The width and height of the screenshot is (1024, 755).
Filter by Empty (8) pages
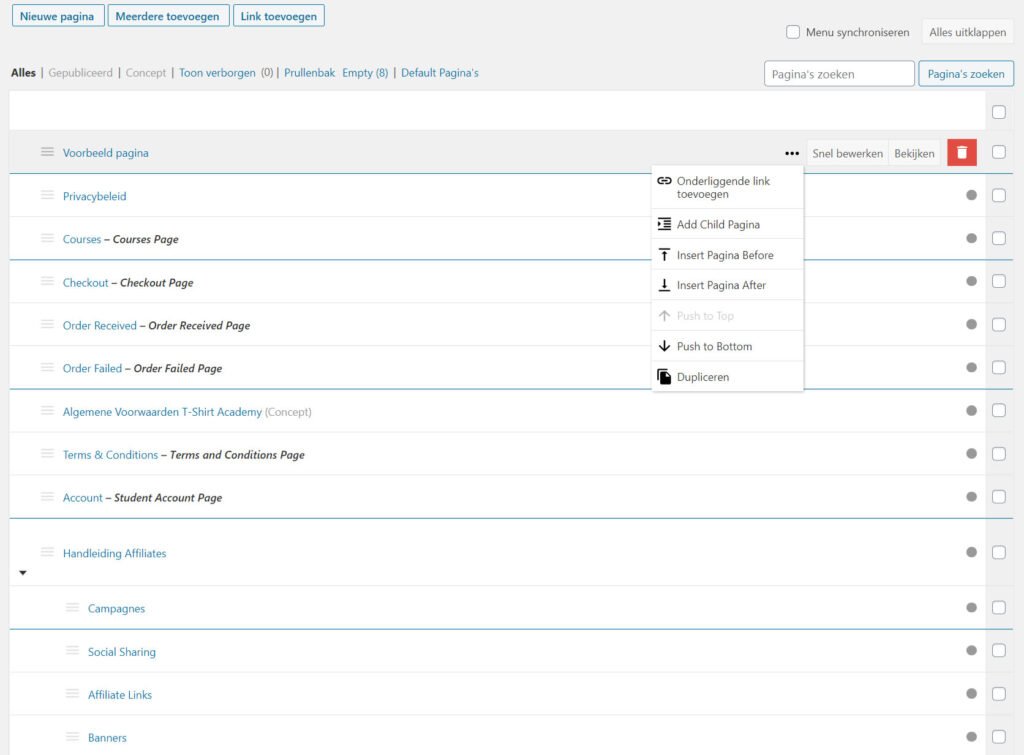click(365, 72)
